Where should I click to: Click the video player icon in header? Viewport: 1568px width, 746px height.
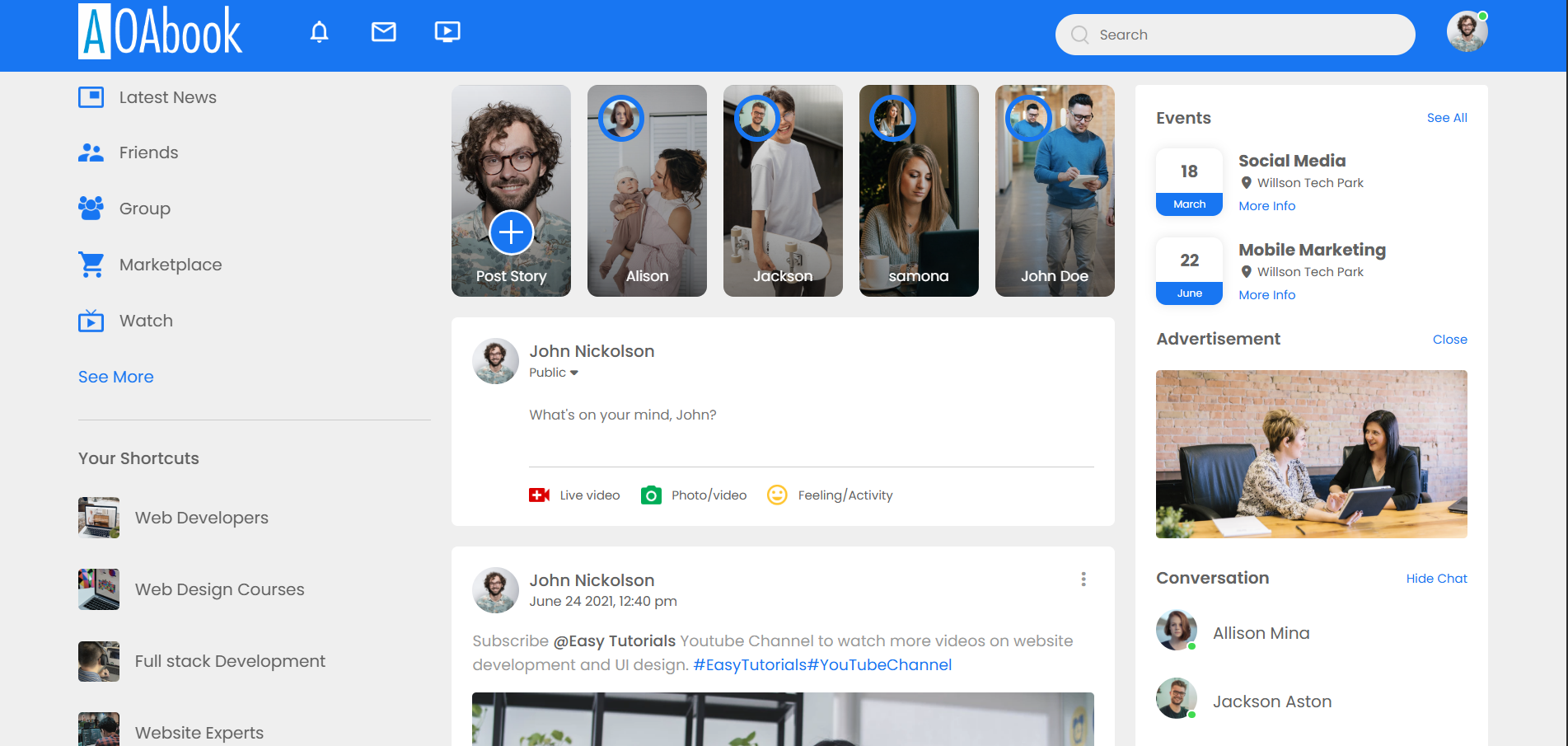tap(447, 32)
